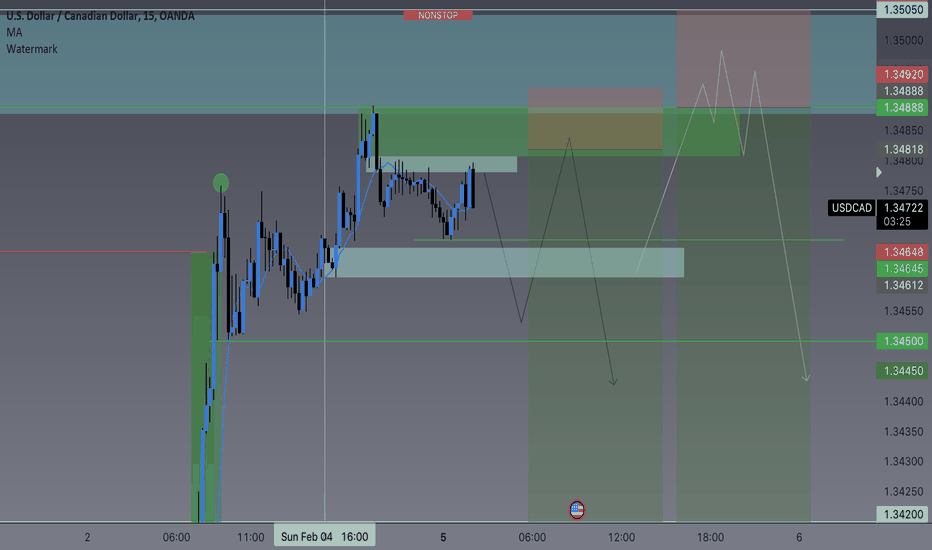This screenshot has height=550, width=932.
Task: Click the green 1.34500 price label
Action: click(903, 341)
